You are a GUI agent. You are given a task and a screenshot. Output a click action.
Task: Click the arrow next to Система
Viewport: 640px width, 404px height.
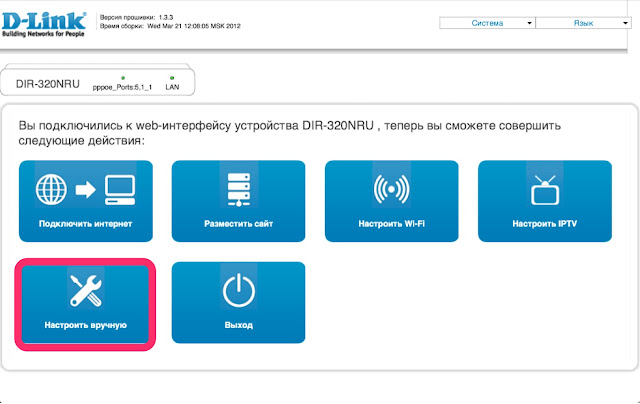[529, 23]
